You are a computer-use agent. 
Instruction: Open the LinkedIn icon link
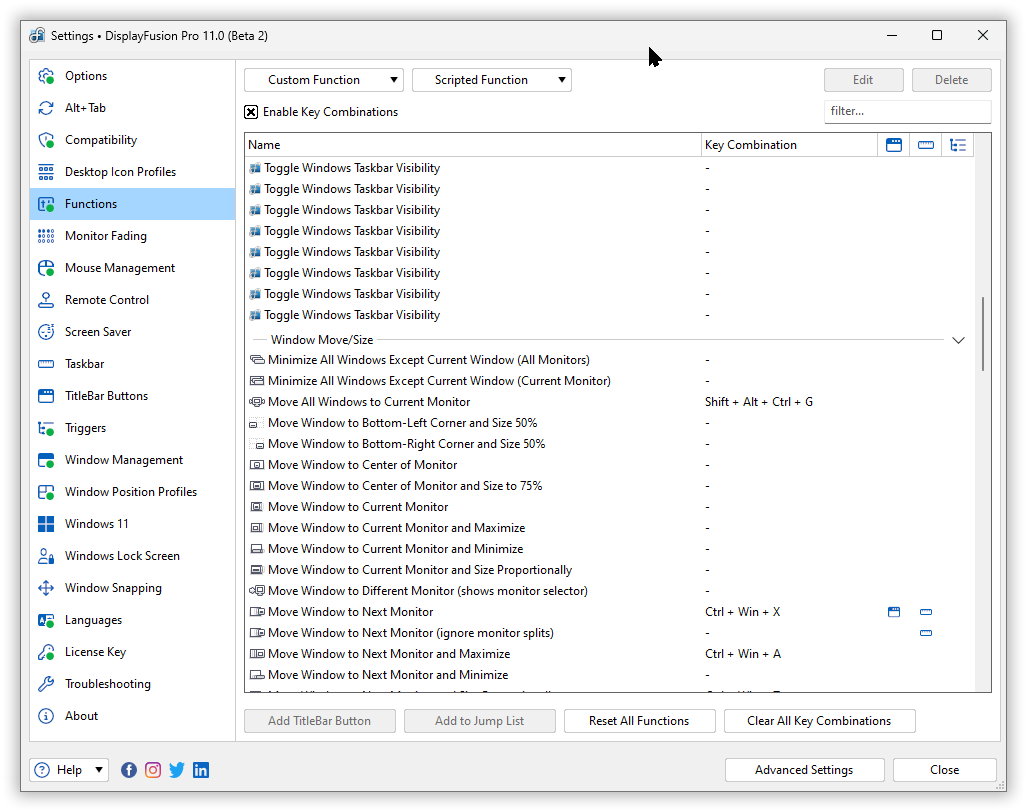[201, 770]
